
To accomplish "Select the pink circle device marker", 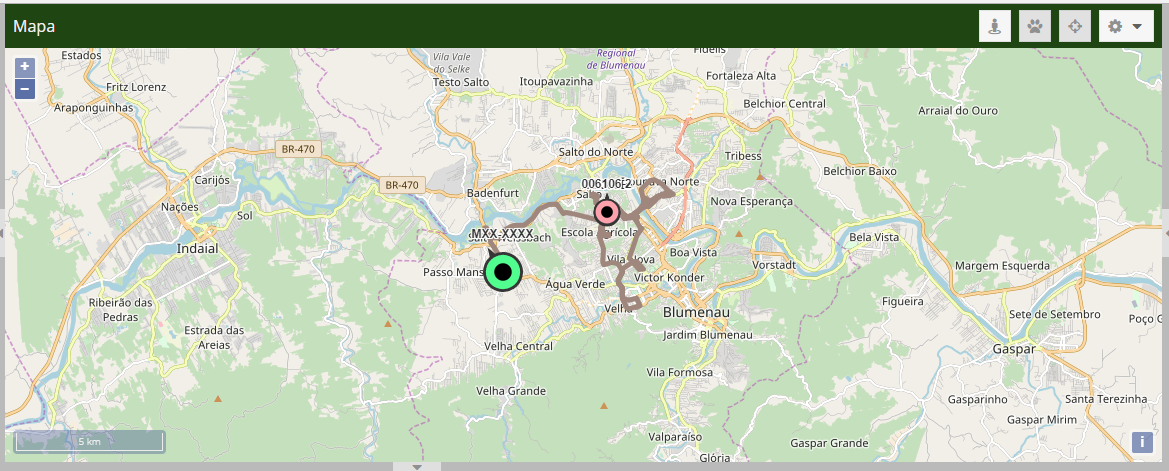I will point(606,212).
